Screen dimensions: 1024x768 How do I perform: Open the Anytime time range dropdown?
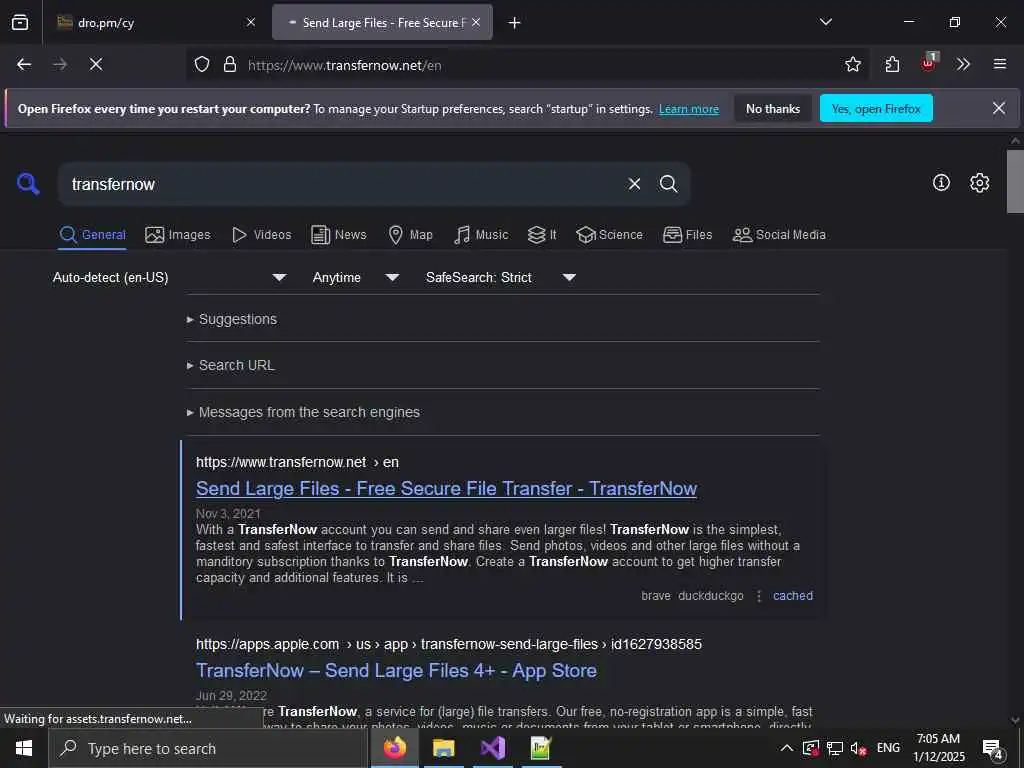tap(355, 278)
